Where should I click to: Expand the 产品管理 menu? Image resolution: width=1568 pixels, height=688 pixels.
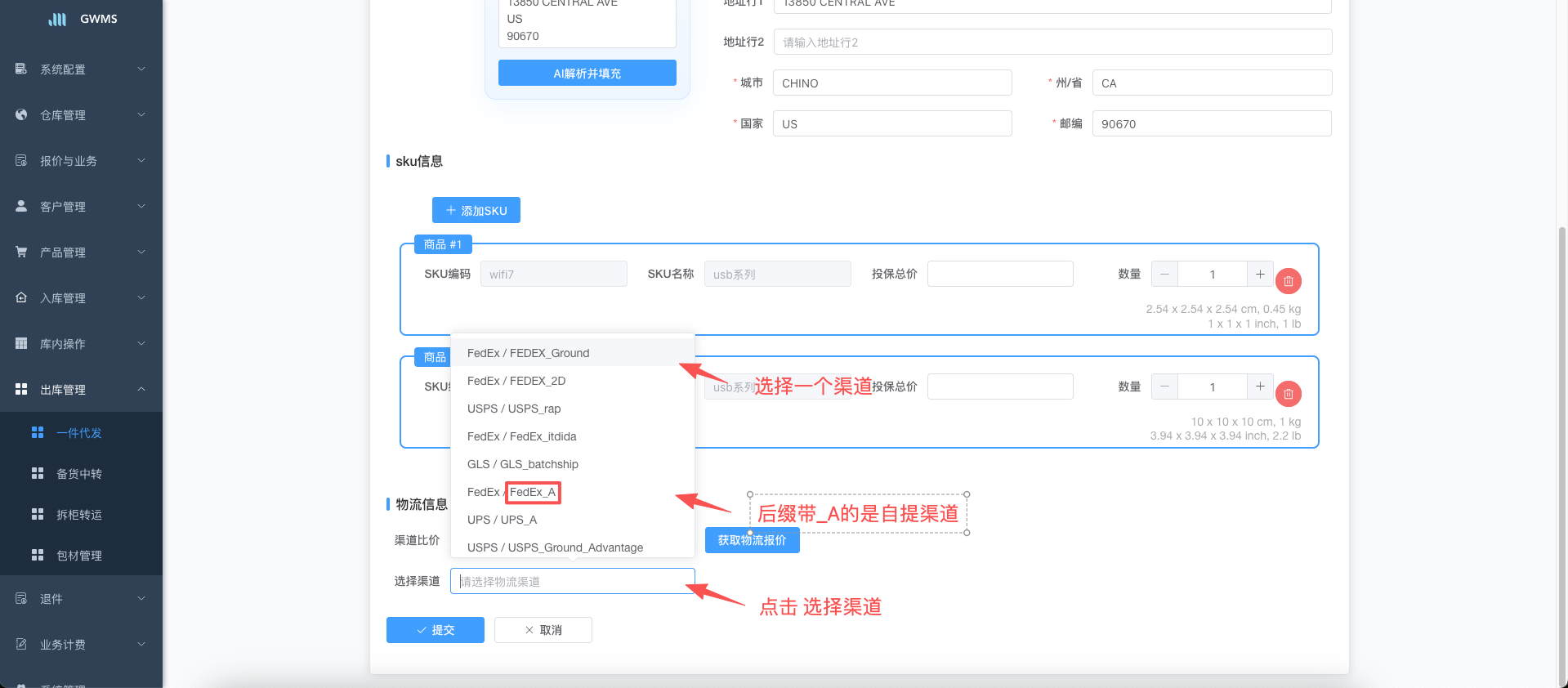coord(141,252)
